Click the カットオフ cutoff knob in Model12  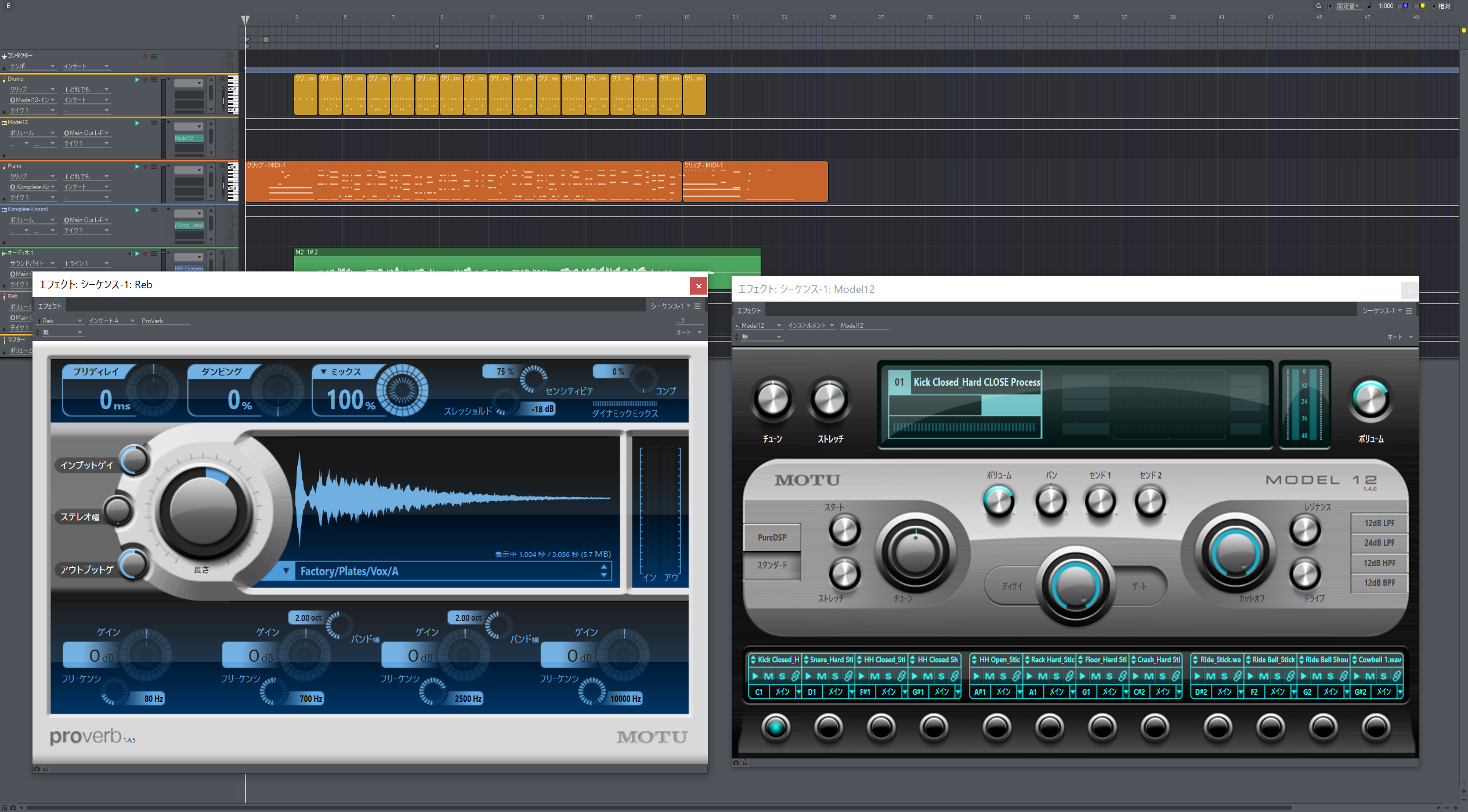coord(1235,552)
